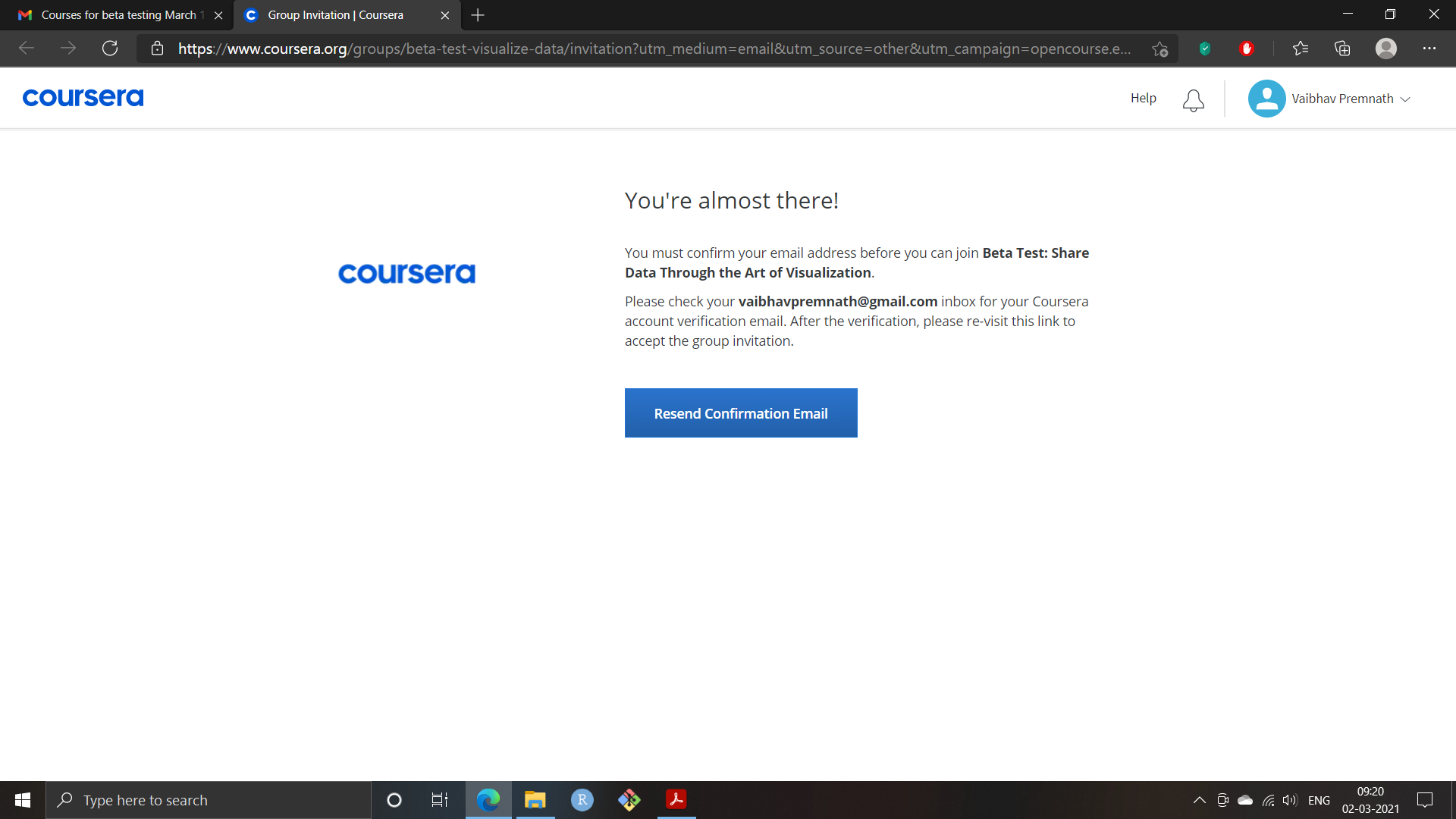This screenshot has height=819, width=1456.
Task: Show hidden system tray icons
Action: (x=1200, y=800)
